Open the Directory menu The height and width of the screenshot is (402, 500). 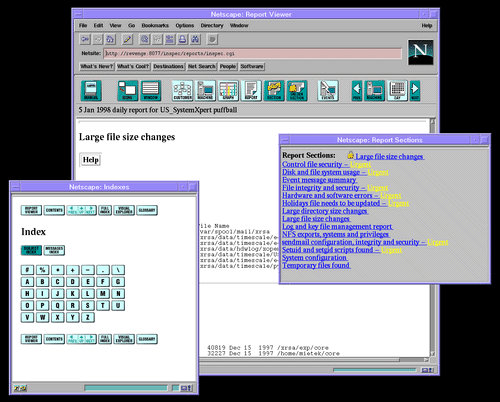tap(212, 25)
